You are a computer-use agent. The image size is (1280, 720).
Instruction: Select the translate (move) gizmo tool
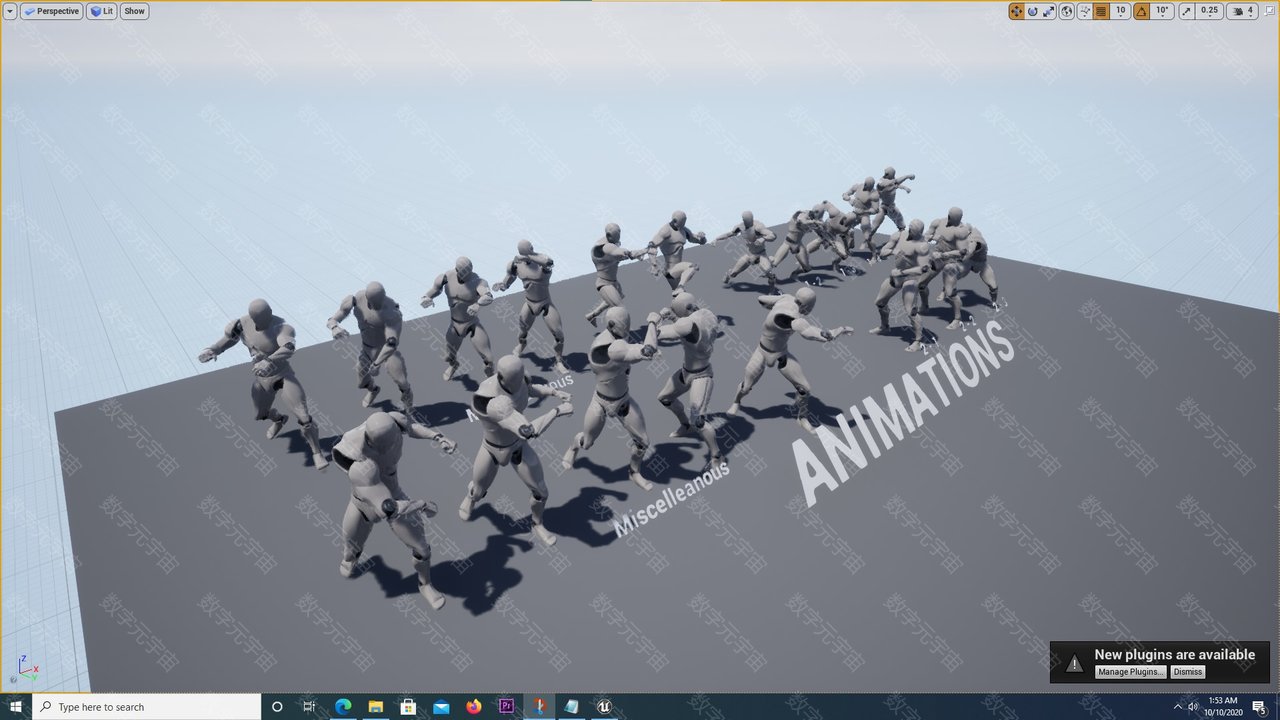[x=1016, y=11]
